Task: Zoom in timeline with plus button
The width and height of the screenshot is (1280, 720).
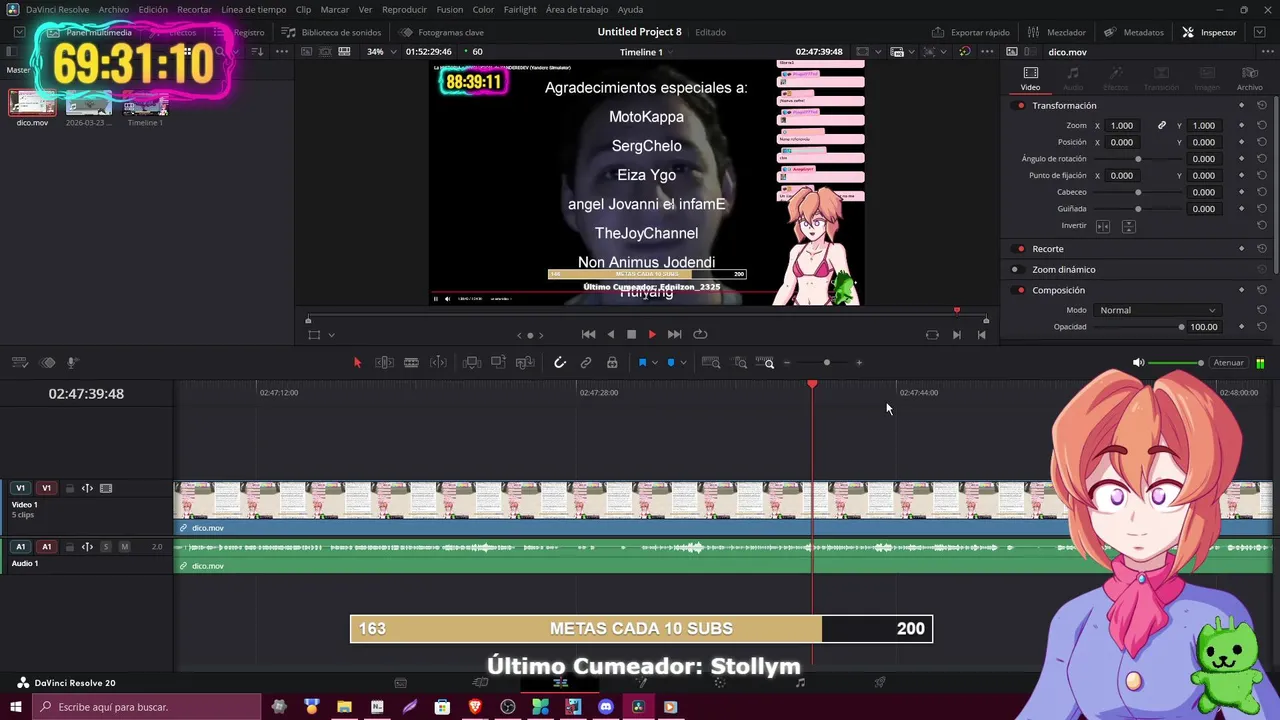Action: [x=859, y=362]
